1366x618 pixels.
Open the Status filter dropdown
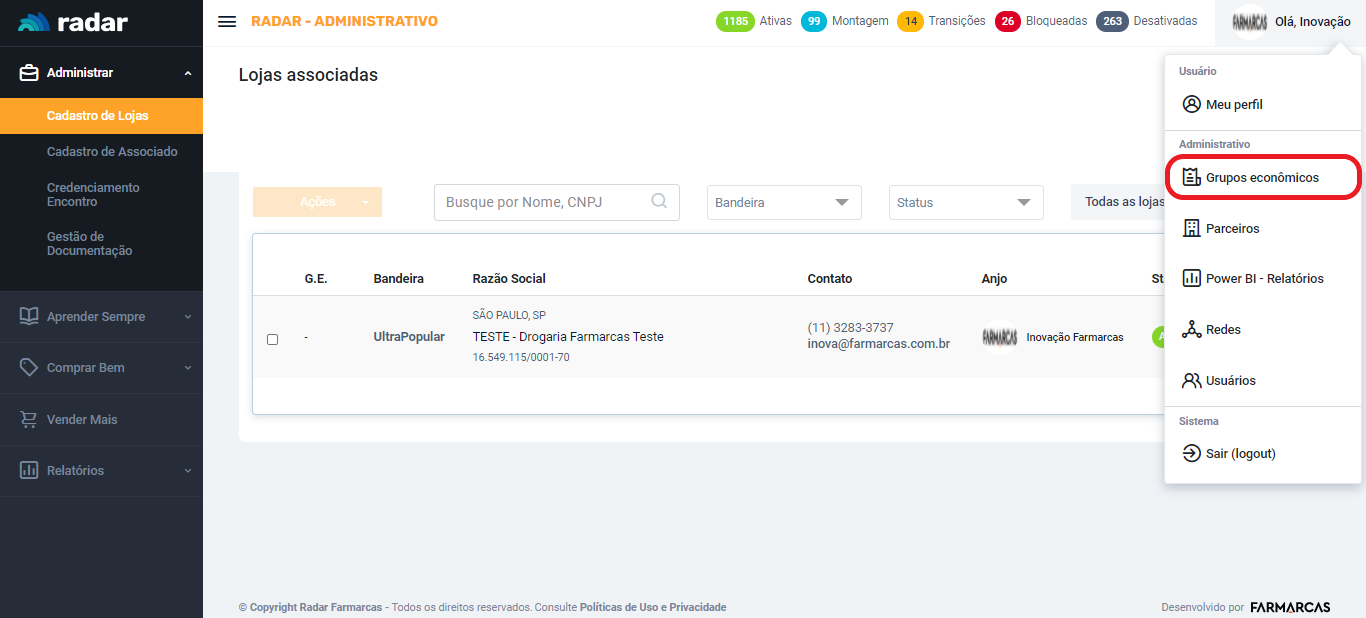(965, 202)
